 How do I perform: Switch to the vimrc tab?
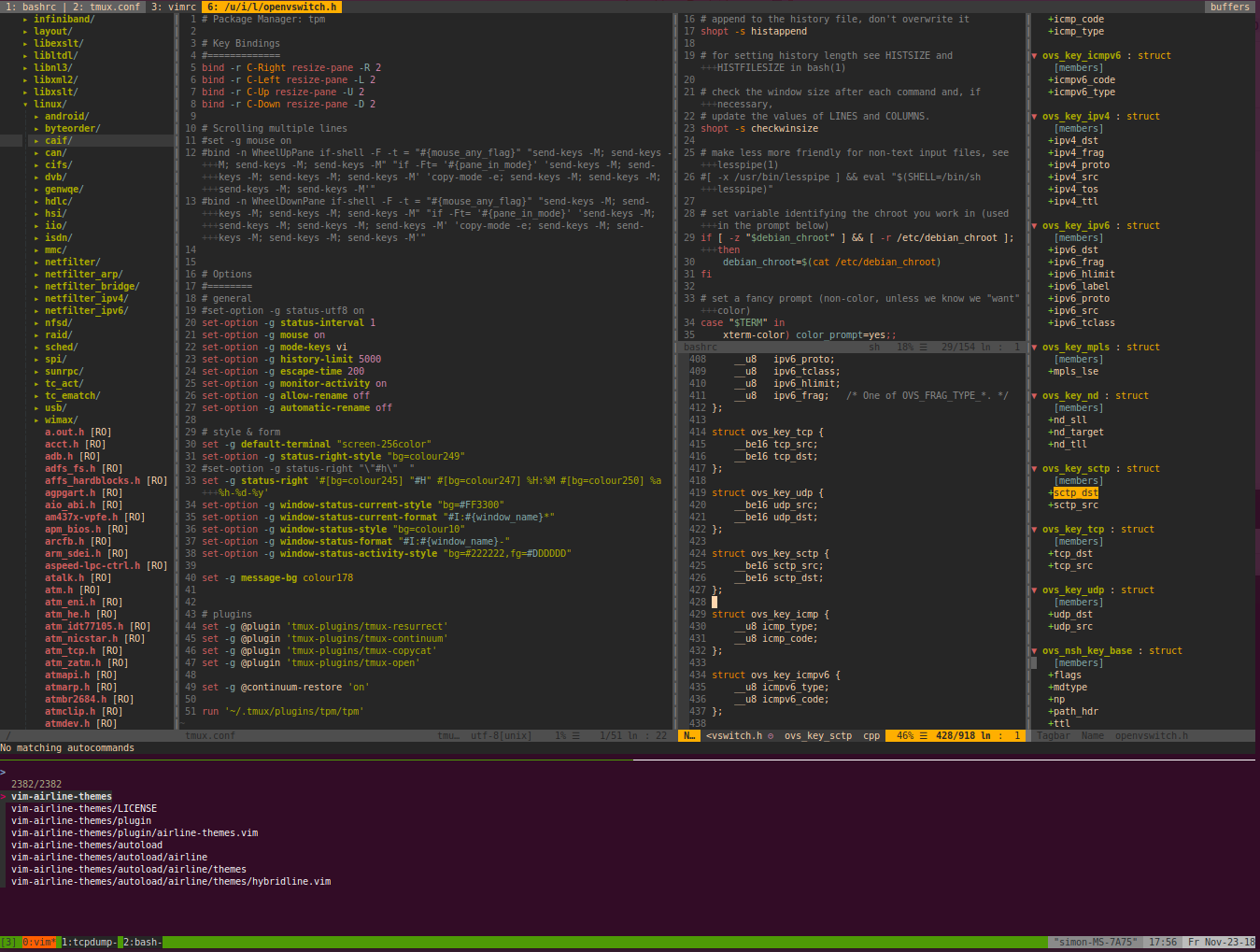pos(174,7)
